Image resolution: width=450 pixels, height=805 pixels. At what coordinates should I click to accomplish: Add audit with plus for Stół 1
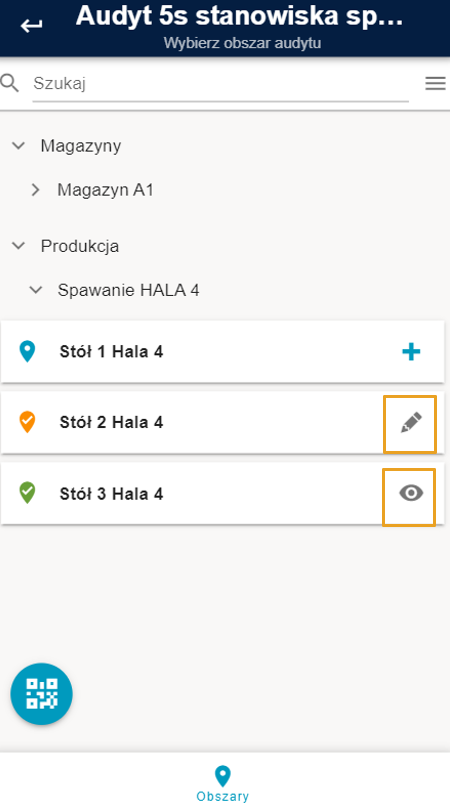[411, 352]
